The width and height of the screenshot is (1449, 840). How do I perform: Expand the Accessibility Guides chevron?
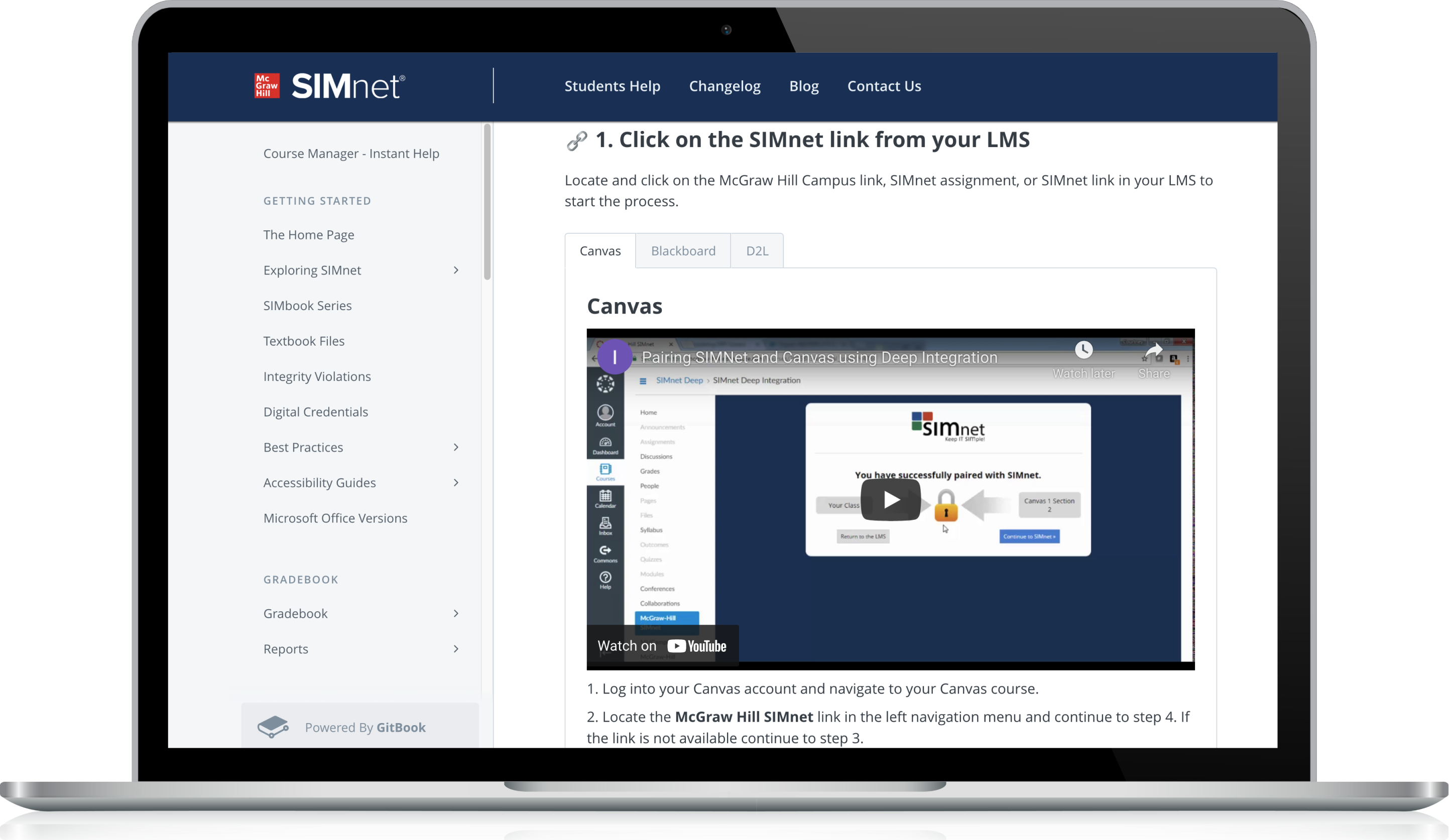[x=456, y=483]
